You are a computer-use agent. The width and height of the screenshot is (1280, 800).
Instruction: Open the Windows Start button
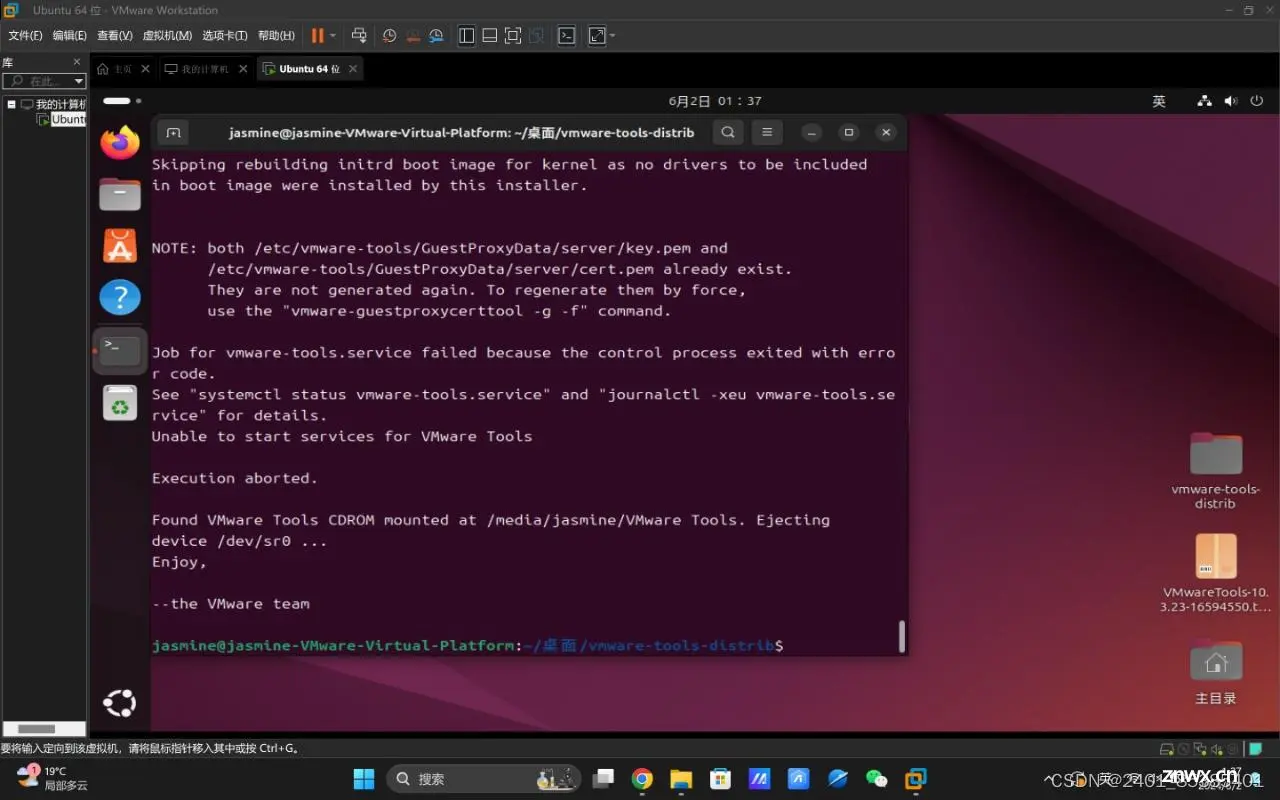[364, 778]
